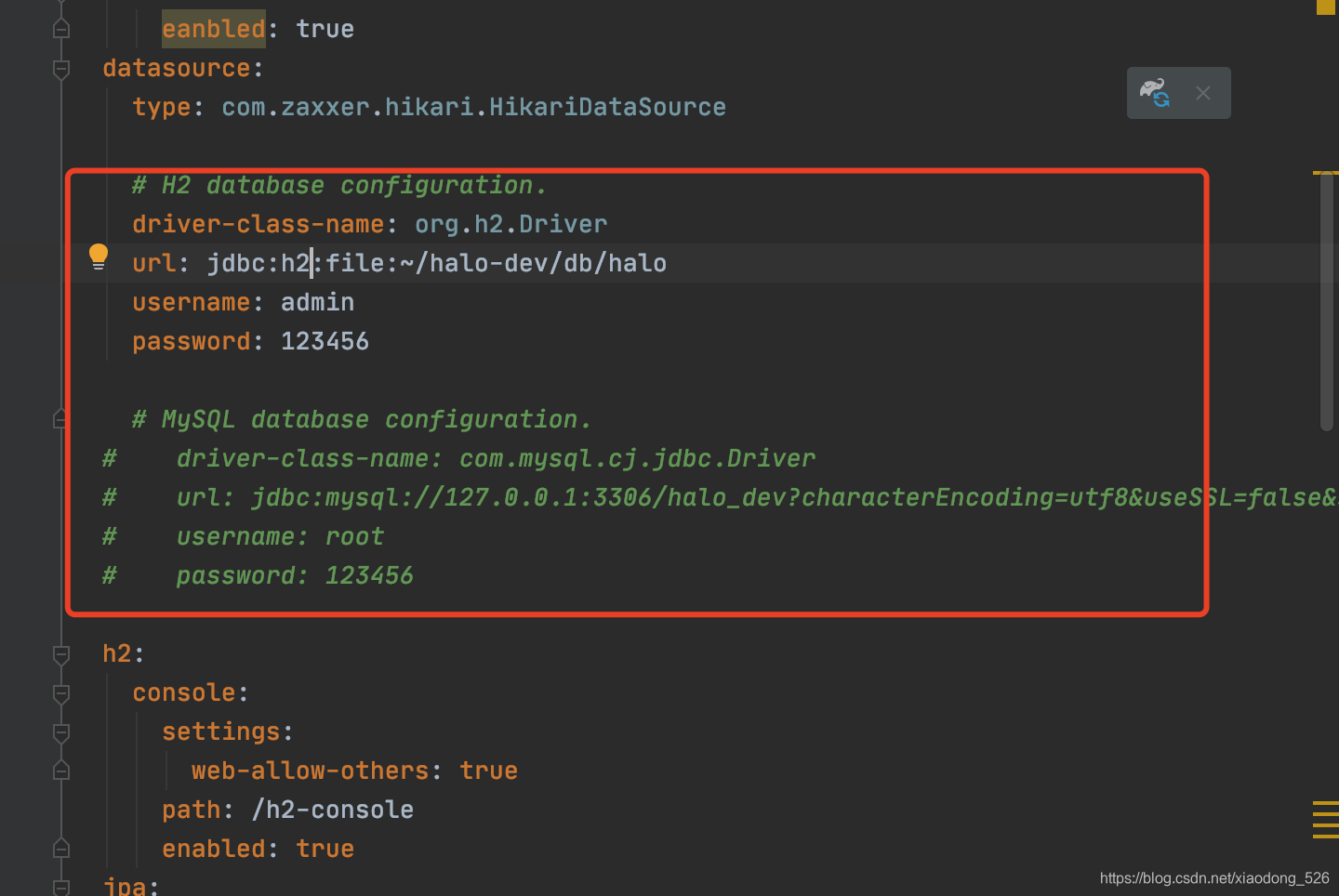Click the '/h2-console' path value
This screenshot has width=1339, height=896.
(332, 810)
